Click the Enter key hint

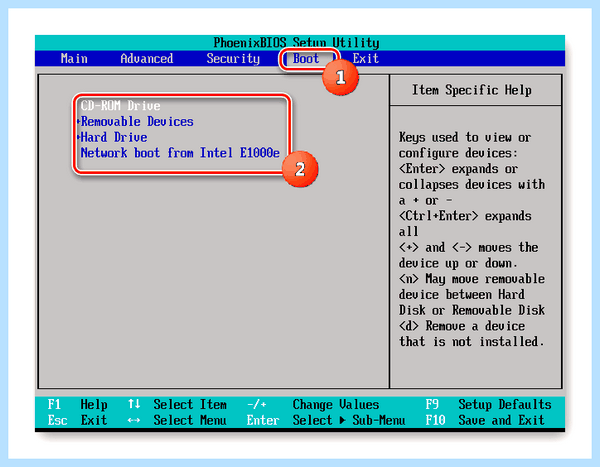pos(263,420)
